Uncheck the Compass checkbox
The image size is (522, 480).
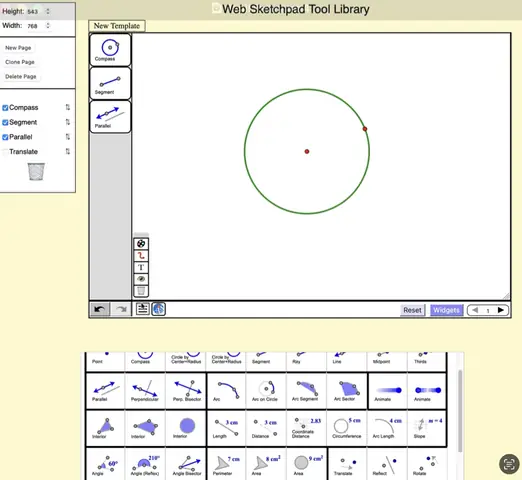[x=5, y=108]
